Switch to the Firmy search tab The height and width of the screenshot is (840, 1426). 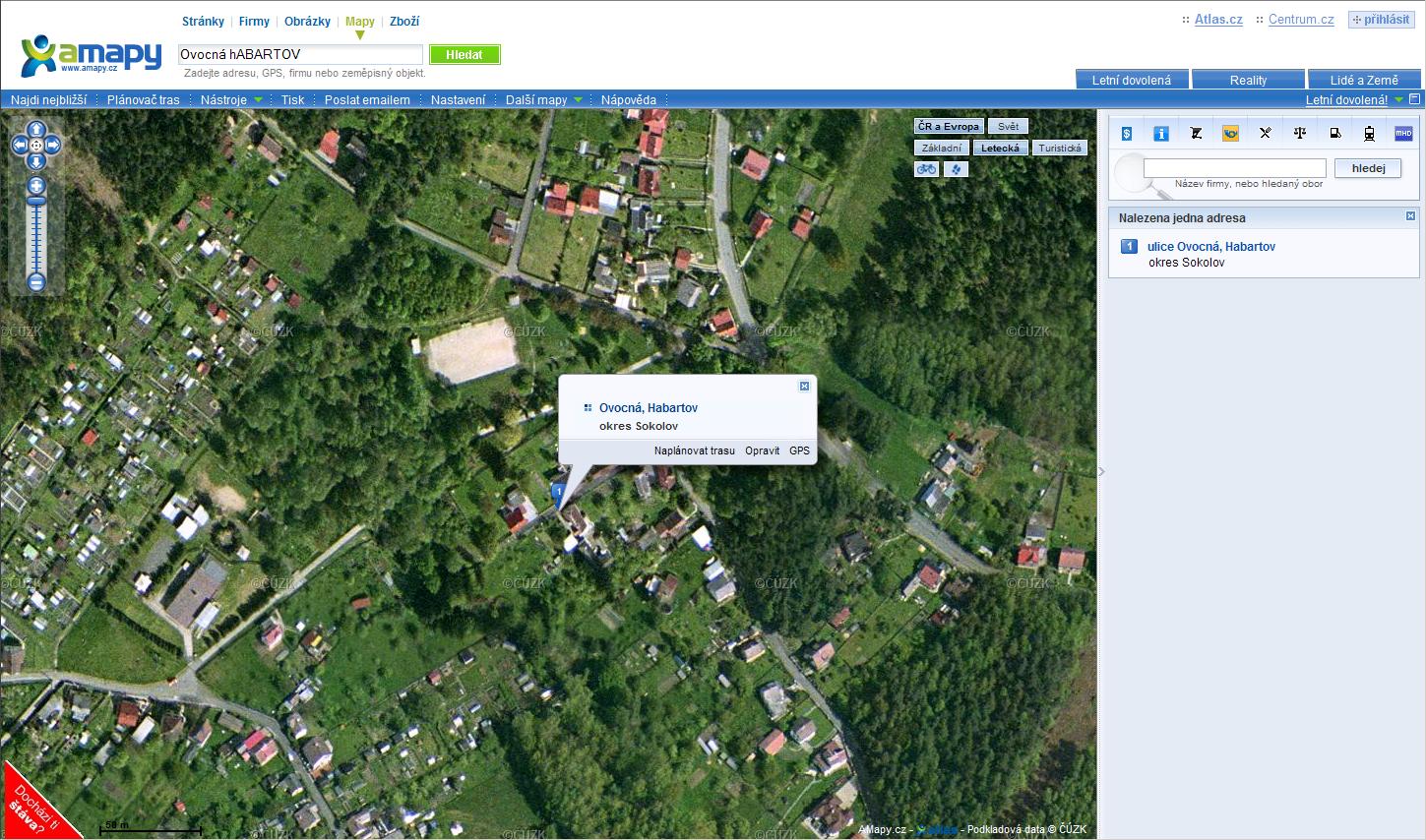pyautogui.click(x=254, y=21)
